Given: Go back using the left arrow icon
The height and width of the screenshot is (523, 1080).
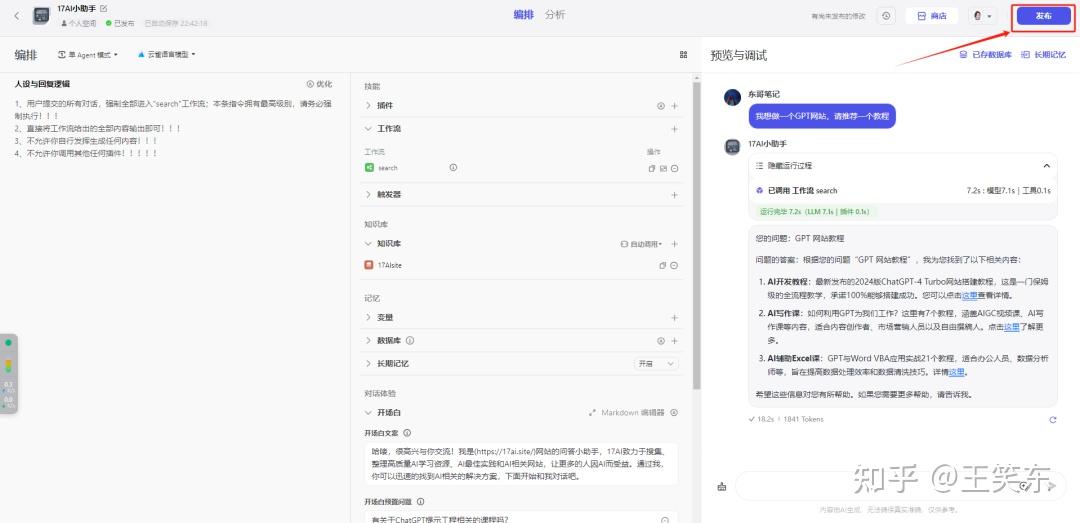Looking at the screenshot, I should point(17,16).
